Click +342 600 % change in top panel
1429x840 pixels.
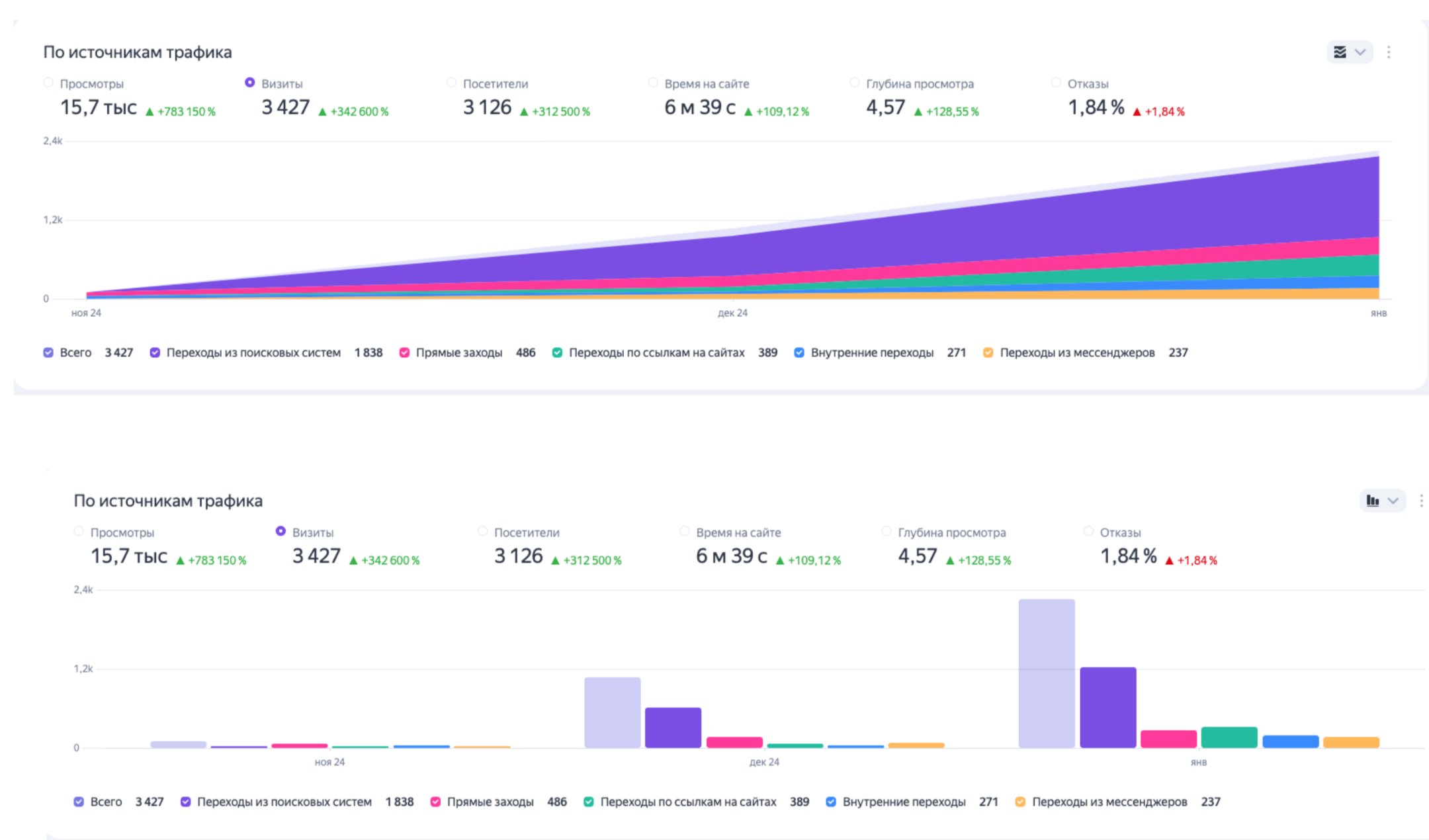(x=353, y=112)
